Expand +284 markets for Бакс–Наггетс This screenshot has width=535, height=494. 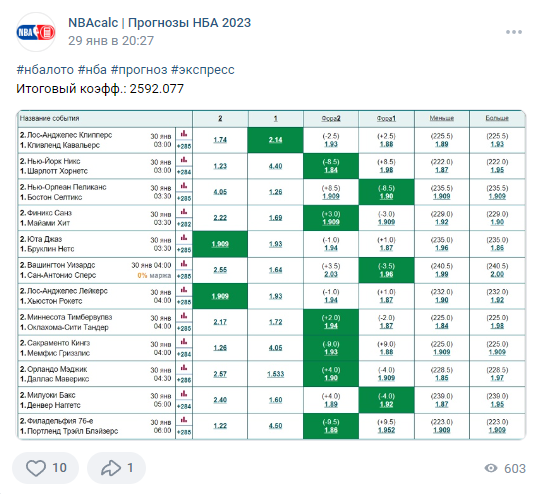[x=184, y=406]
